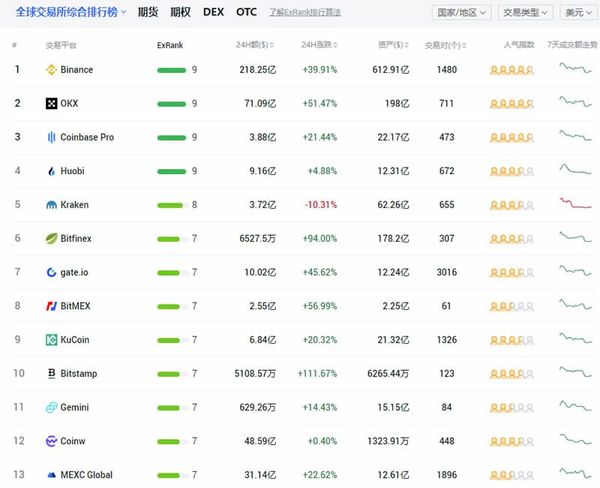Image resolution: width=600 pixels, height=488 pixels.
Task: Switch to the DEX tab
Action: click(213, 12)
